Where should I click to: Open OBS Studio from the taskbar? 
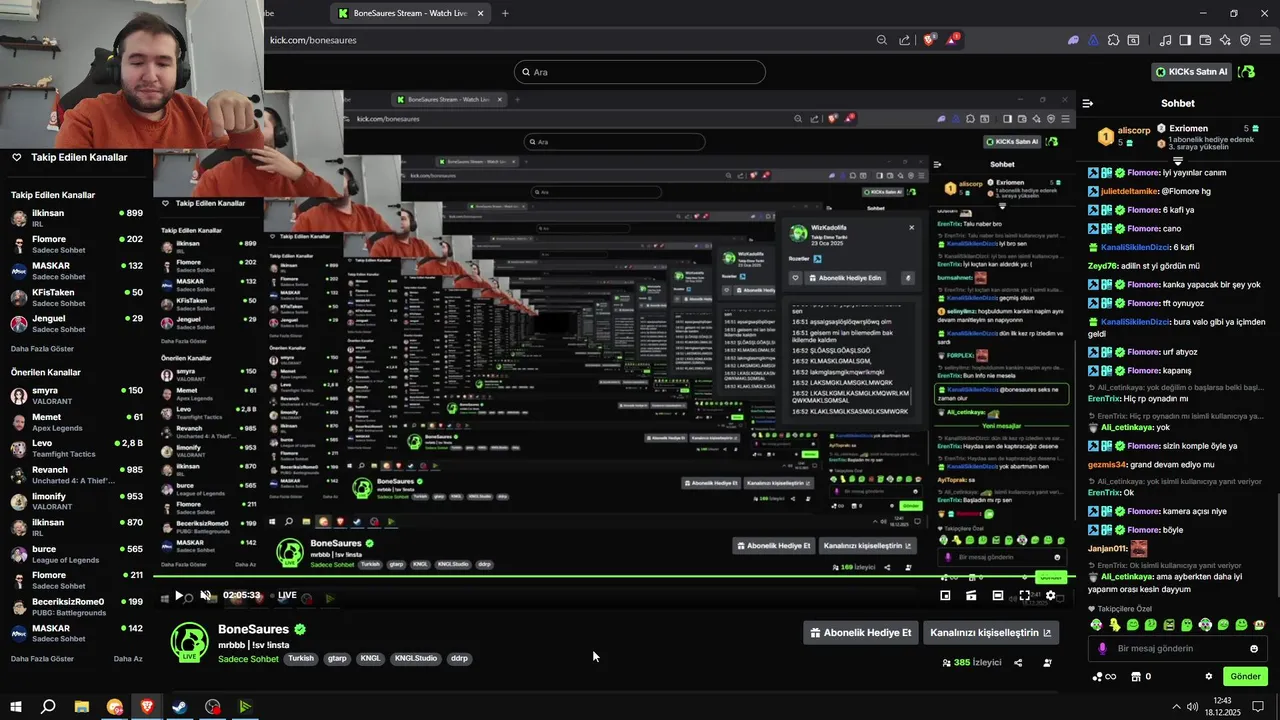click(213, 707)
